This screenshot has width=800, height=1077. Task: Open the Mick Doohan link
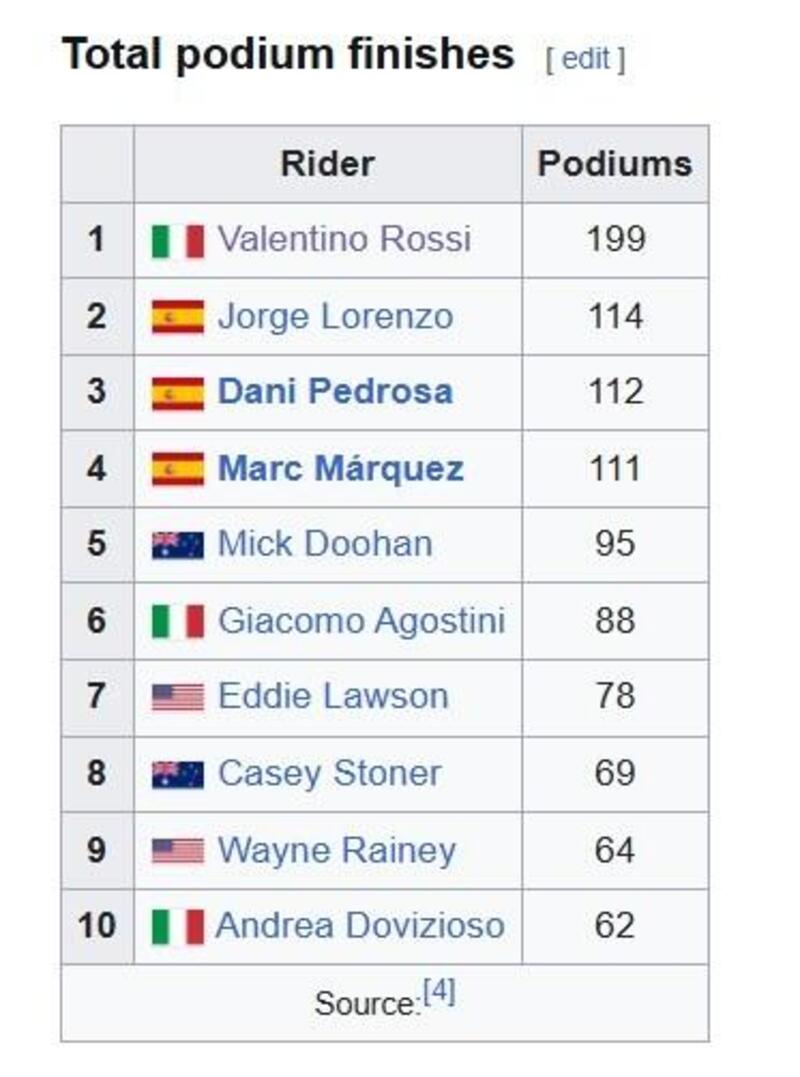(x=325, y=544)
